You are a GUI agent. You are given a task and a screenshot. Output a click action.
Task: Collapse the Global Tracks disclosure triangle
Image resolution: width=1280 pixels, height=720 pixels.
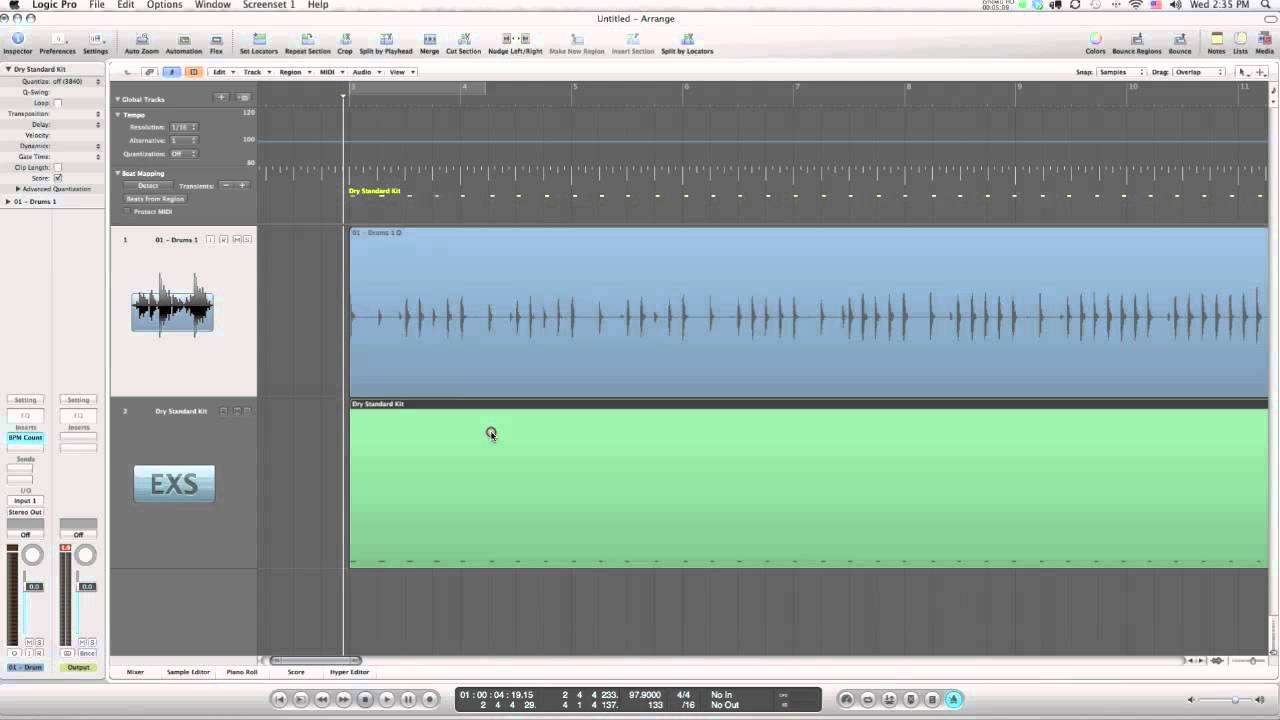117,99
